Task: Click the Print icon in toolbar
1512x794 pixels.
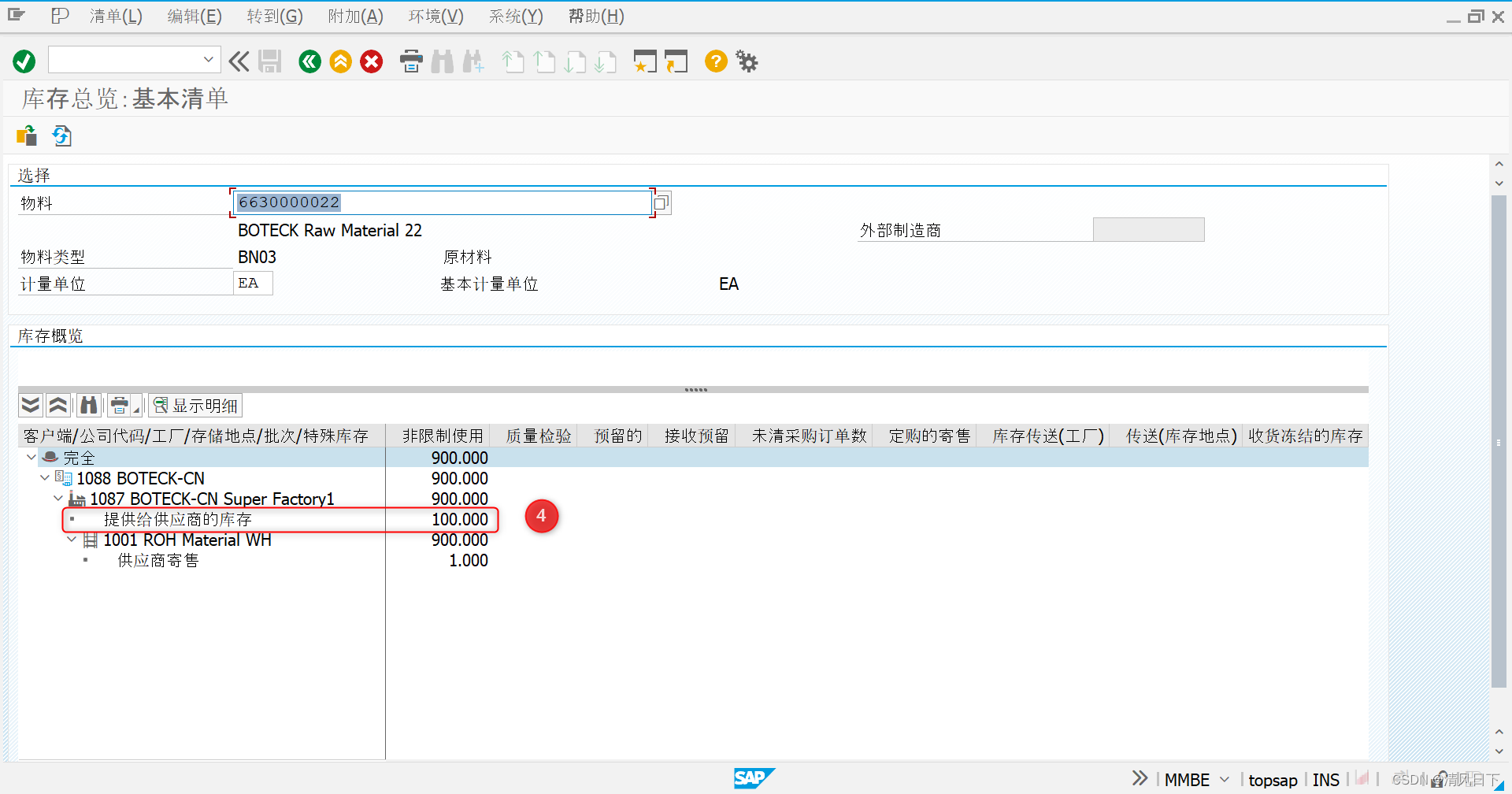Action: coord(411,61)
